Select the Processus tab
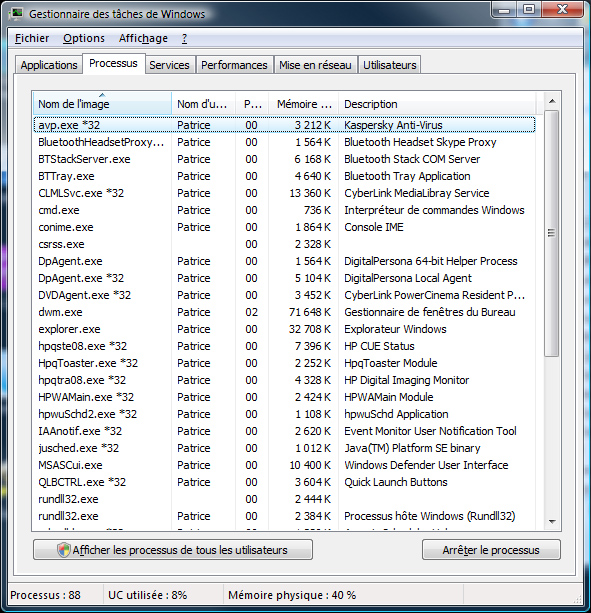Viewport: 591px width, 613px height. tap(113, 63)
